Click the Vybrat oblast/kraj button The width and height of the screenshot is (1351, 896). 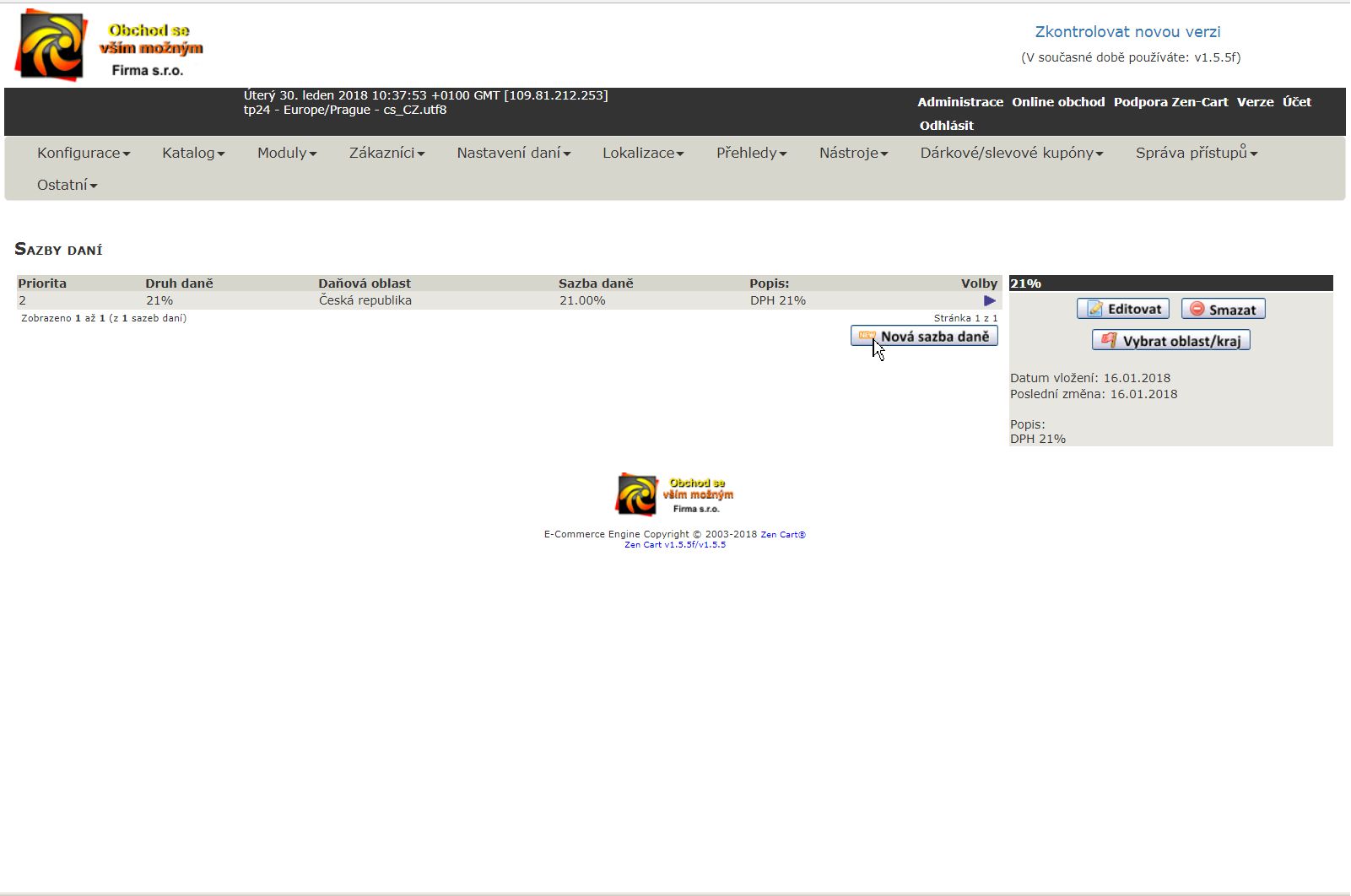(x=1170, y=341)
